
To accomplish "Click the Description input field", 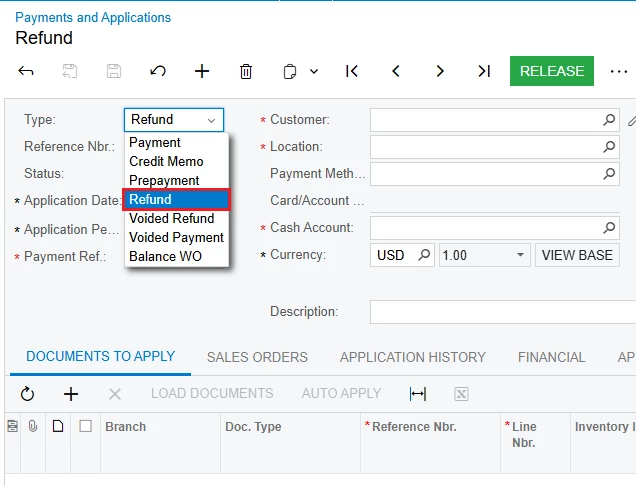I will [503, 312].
